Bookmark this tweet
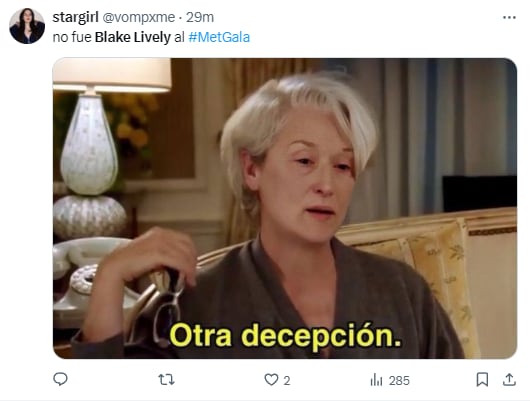Screen dimensions: 530x401 tap(482, 379)
